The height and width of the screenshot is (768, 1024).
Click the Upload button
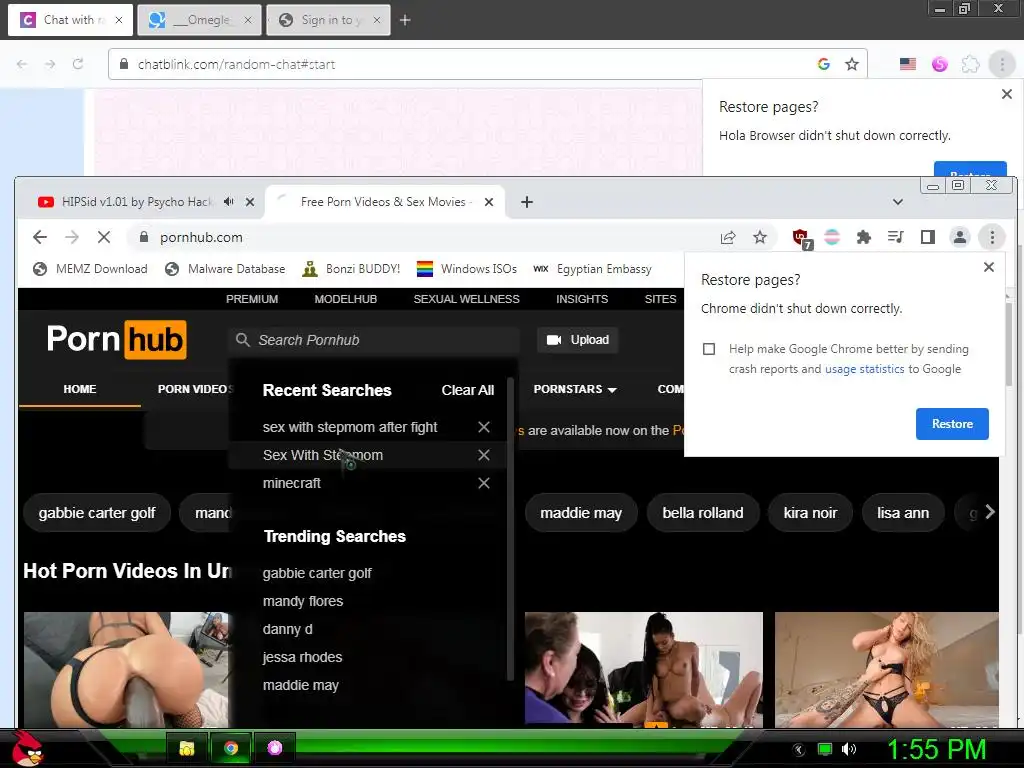tap(577, 340)
